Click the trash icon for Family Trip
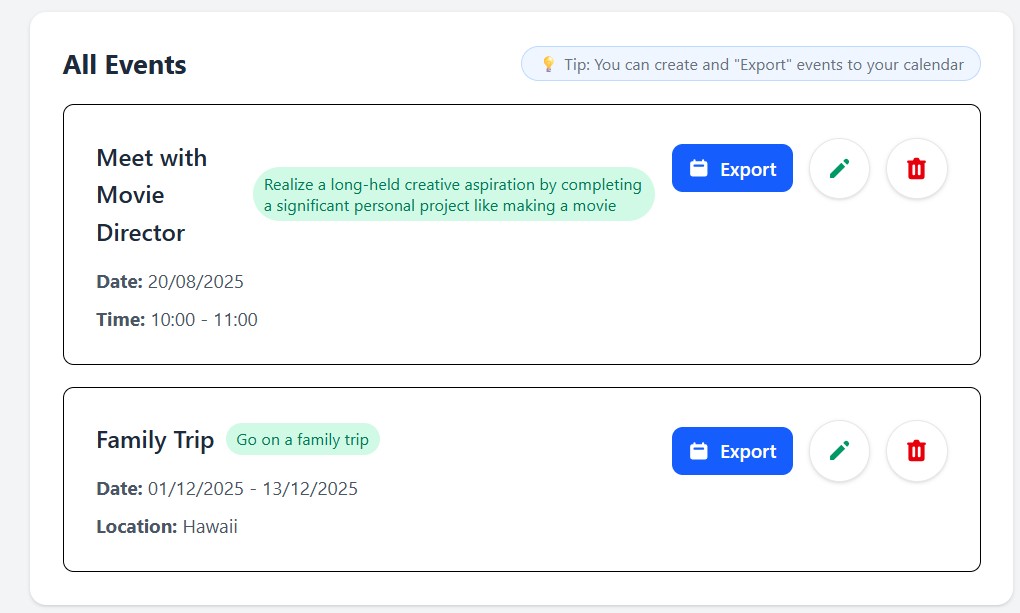Image resolution: width=1020 pixels, height=613 pixels. pyautogui.click(x=916, y=451)
